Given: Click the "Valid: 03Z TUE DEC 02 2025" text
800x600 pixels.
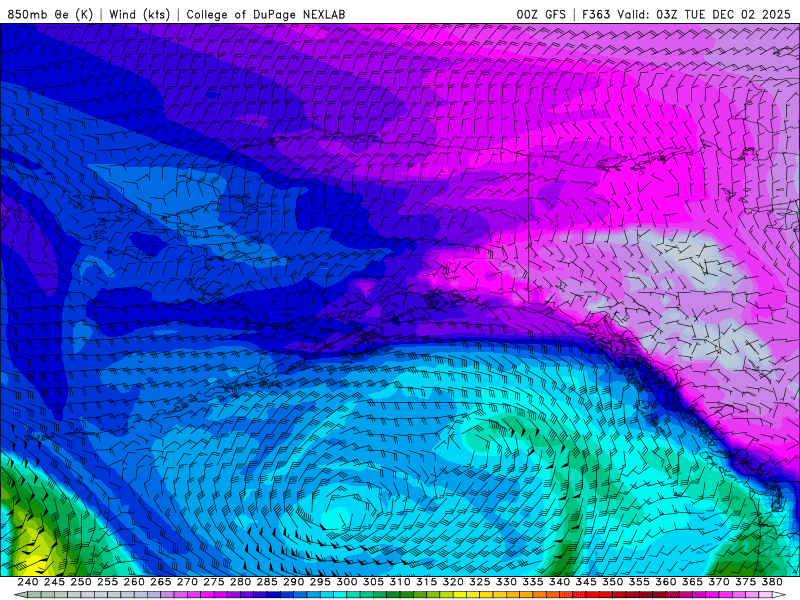Looking at the screenshot, I should pyautogui.click(x=704, y=14).
